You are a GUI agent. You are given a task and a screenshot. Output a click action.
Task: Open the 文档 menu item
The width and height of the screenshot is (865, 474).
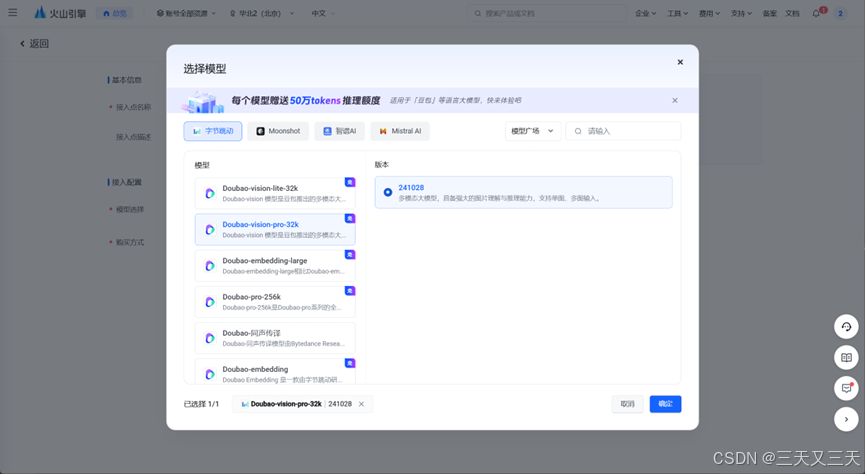[792, 13]
